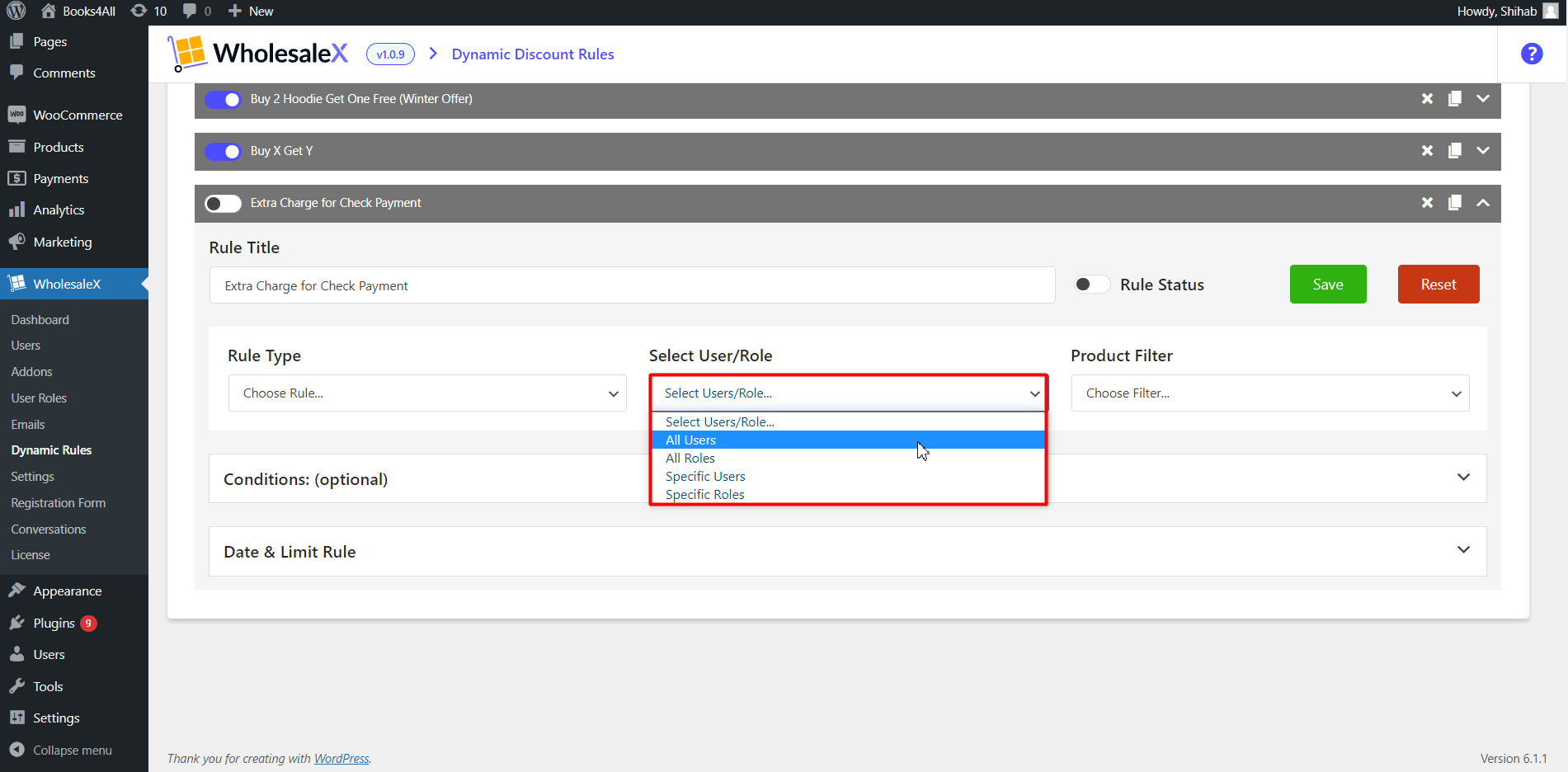Open the License submenu item
The image size is (1568, 772).
(x=31, y=555)
